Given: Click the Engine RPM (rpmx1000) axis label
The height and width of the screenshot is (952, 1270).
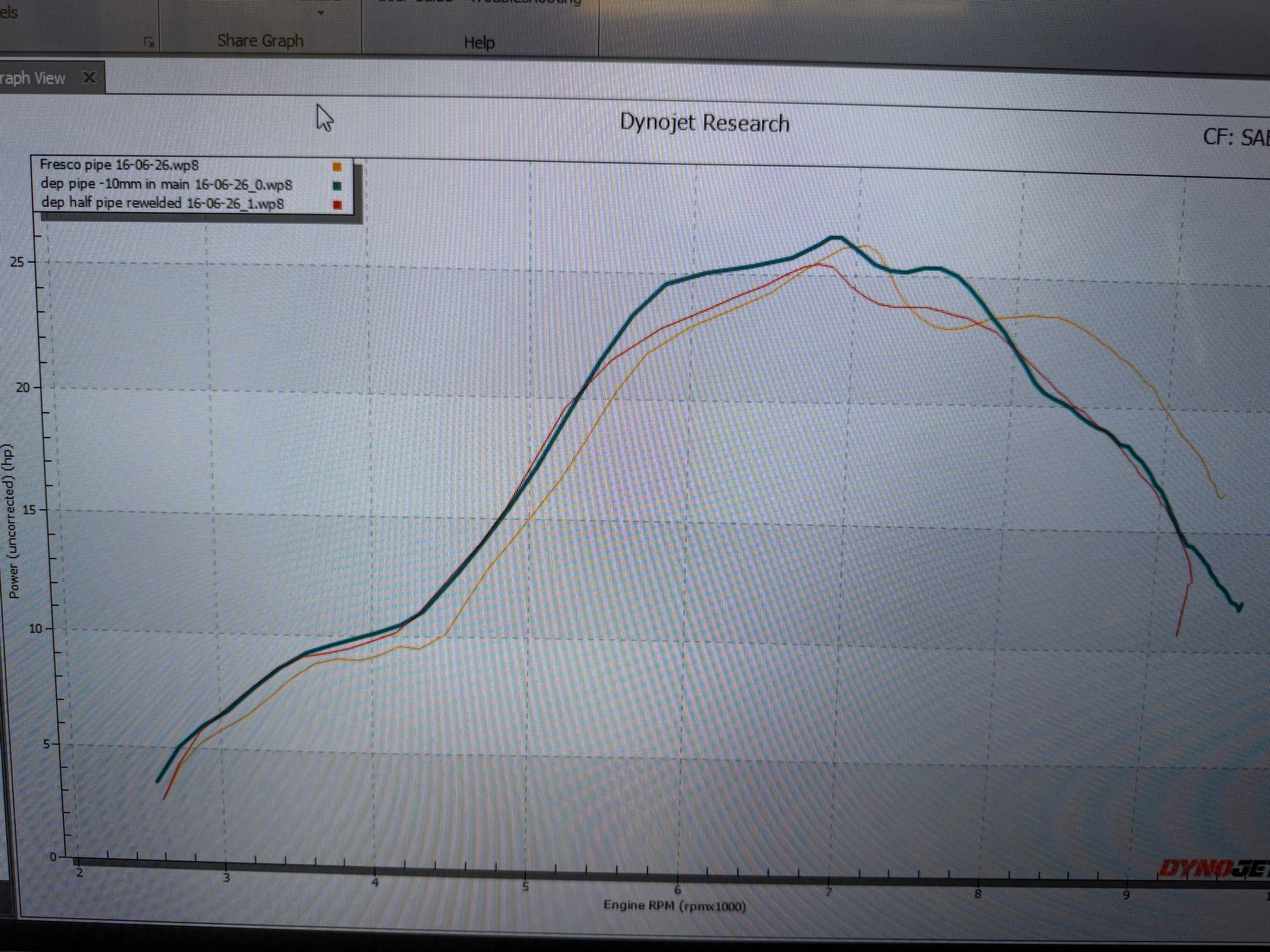Looking at the screenshot, I should pyautogui.click(x=675, y=906).
